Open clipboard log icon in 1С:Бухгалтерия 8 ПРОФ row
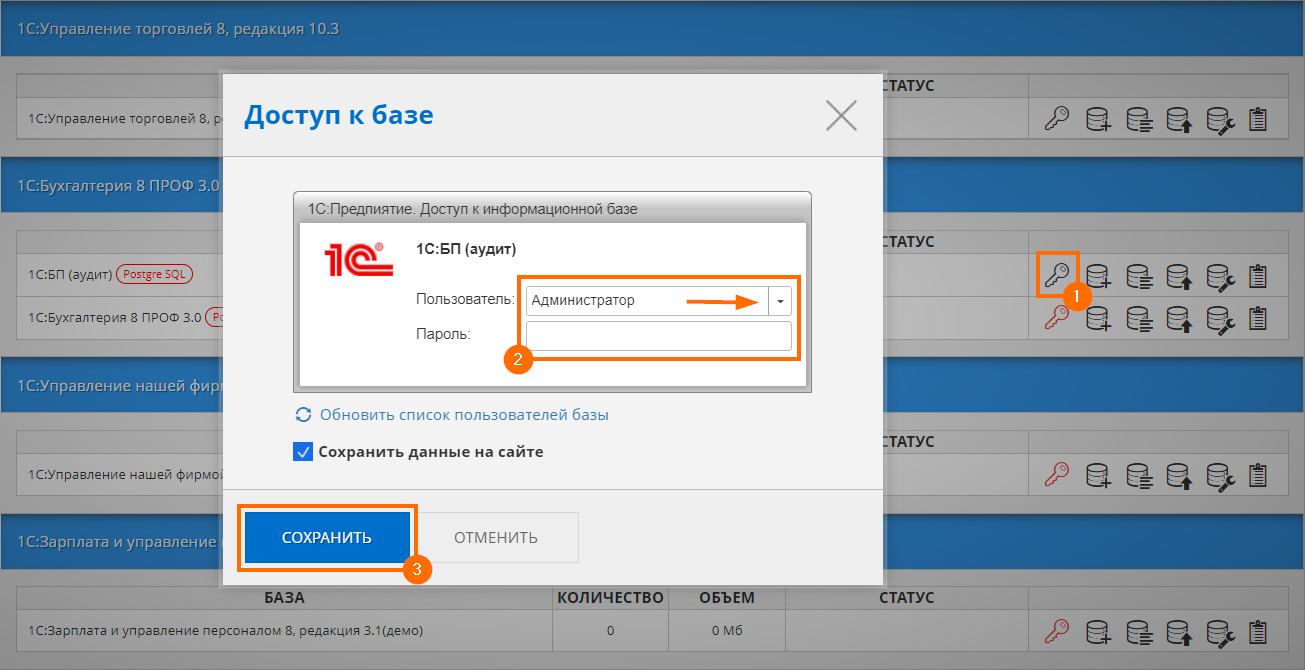Viewport: 1305px width, 670px height. point(1258,318)
